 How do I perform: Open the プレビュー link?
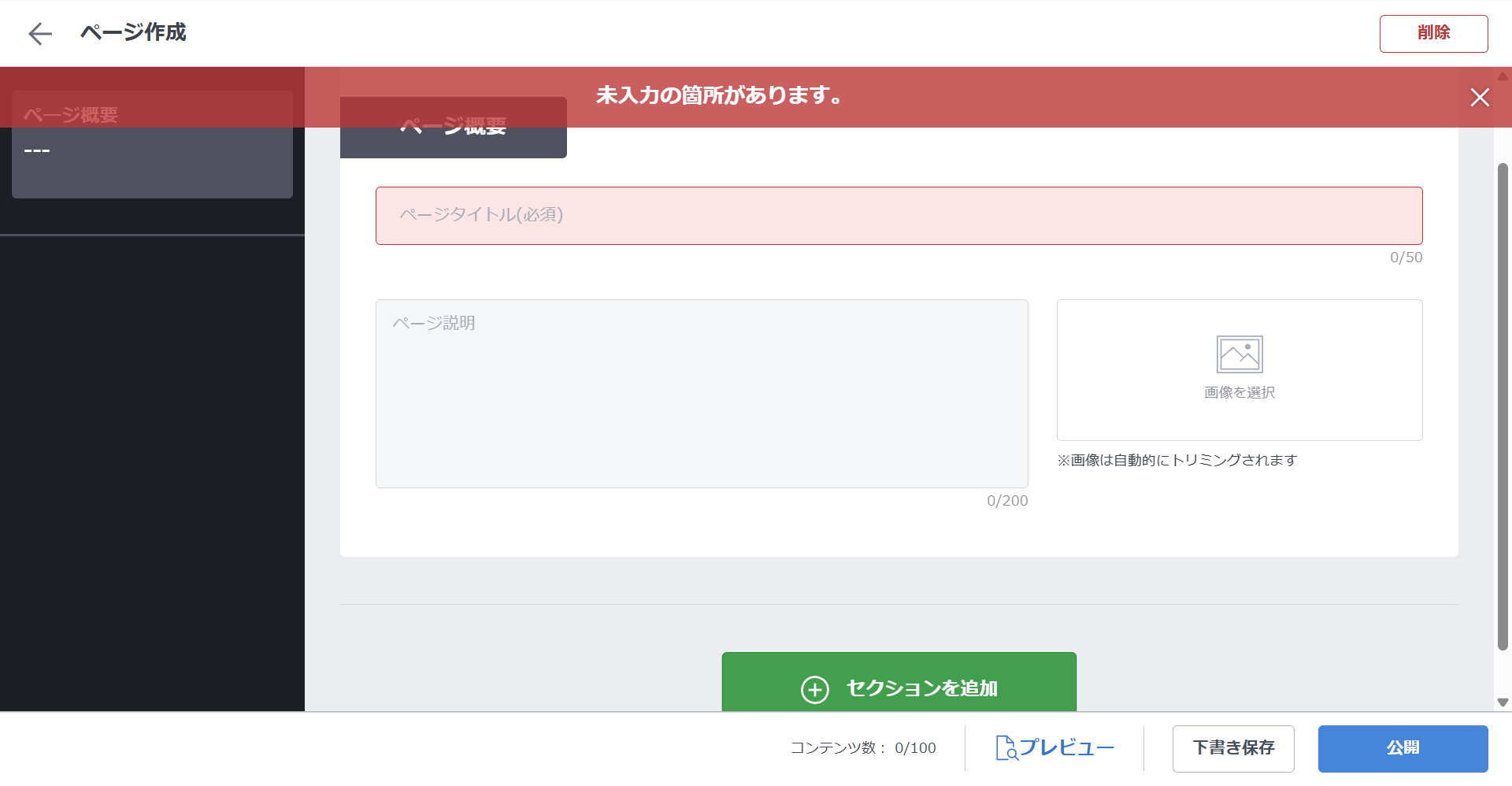pos(1066,747)
